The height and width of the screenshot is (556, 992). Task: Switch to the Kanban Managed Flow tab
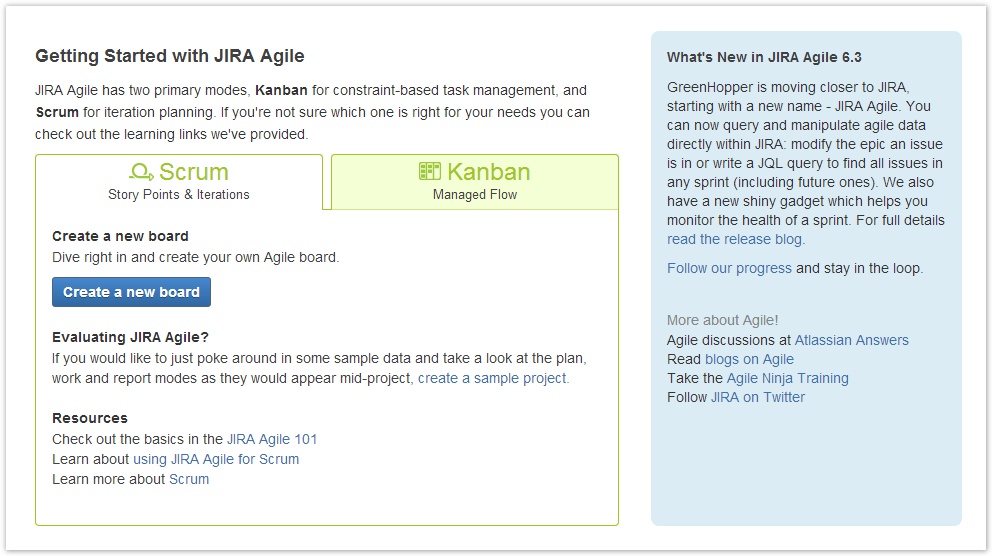pyautogui.click(x=474, y=182)
